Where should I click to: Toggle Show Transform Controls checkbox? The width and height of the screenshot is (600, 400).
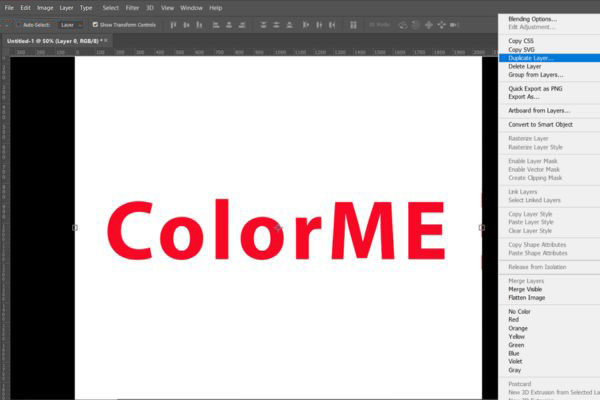coord(95,25)
